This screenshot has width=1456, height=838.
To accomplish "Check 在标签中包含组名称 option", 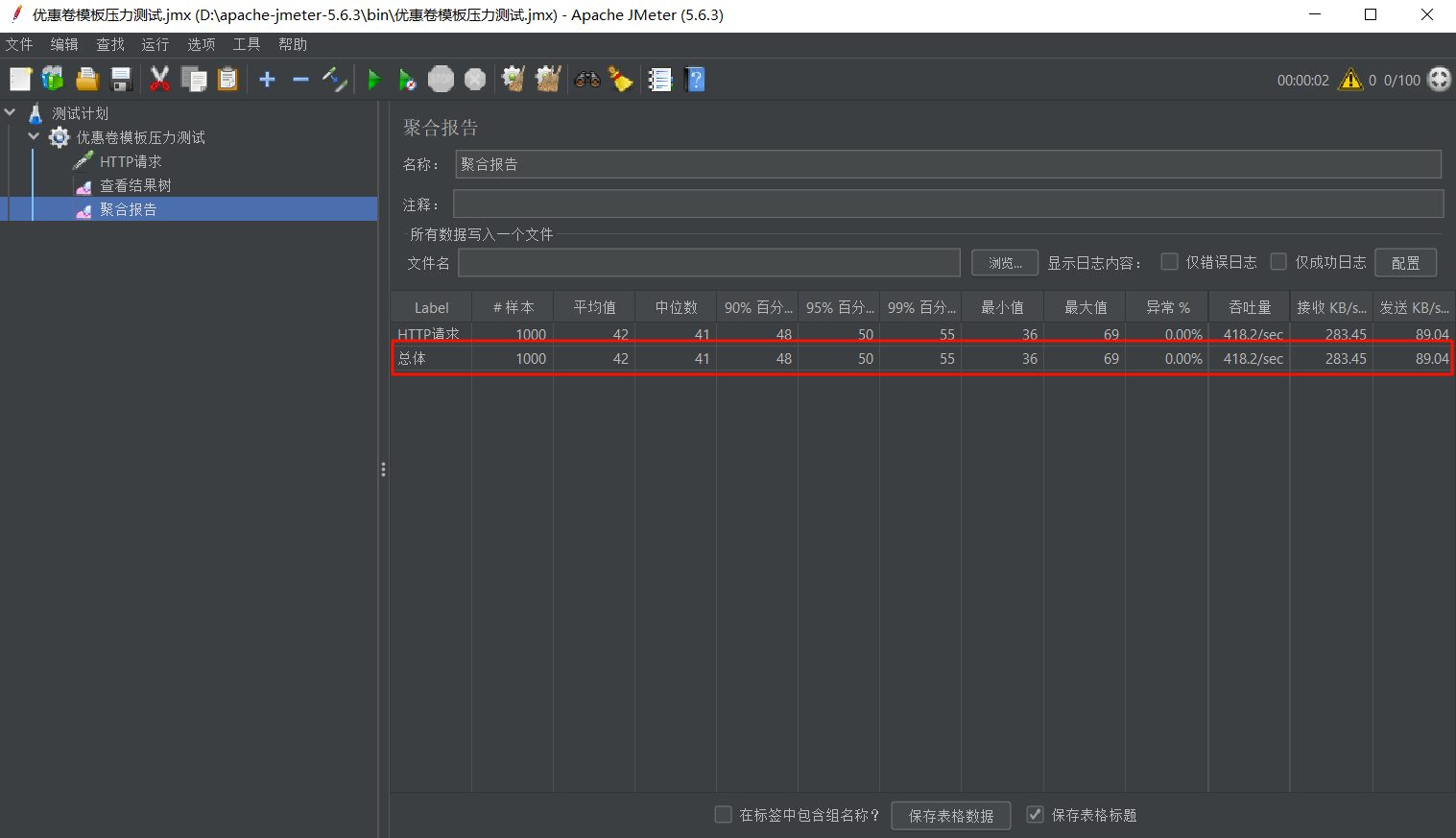I will pyautogui.click(x=724, y=814).
